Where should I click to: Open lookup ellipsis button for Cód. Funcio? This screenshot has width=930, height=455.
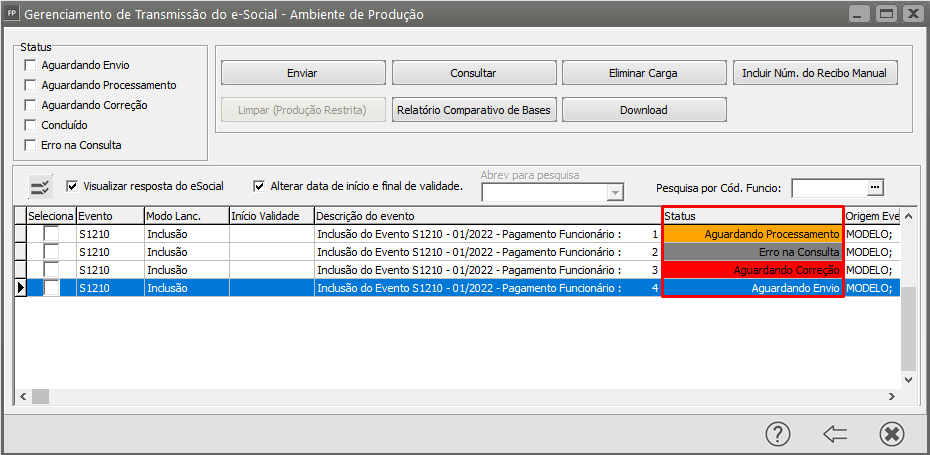[875, 188]
